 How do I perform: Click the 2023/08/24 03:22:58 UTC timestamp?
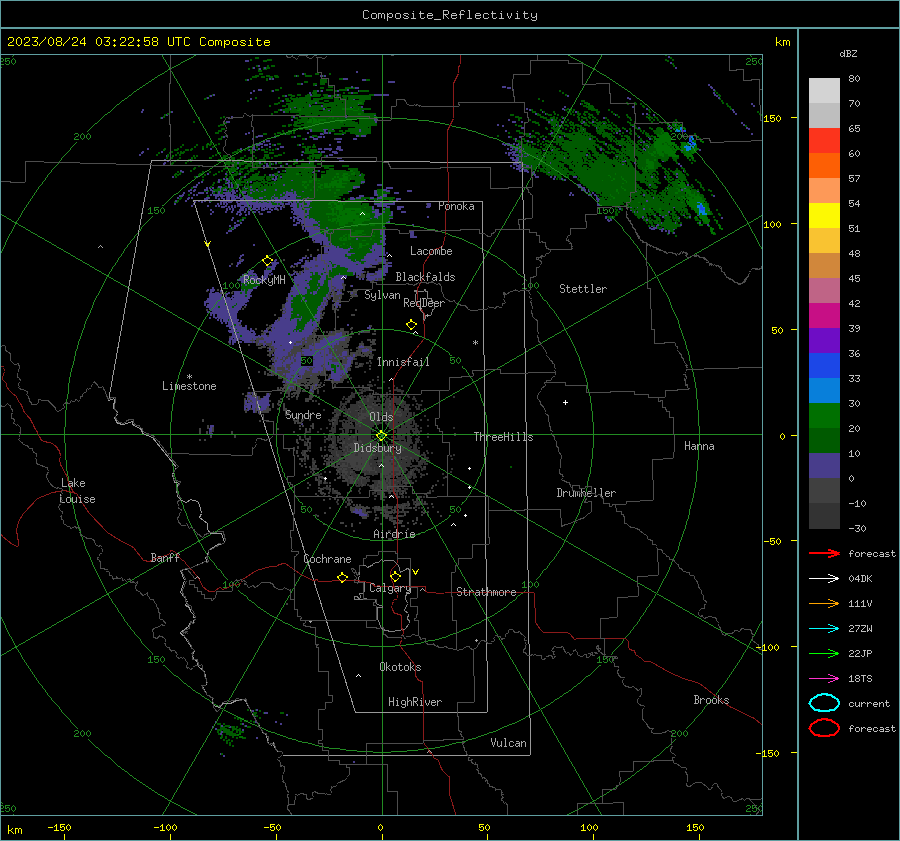pyautogui.click(x=98, y=42)
